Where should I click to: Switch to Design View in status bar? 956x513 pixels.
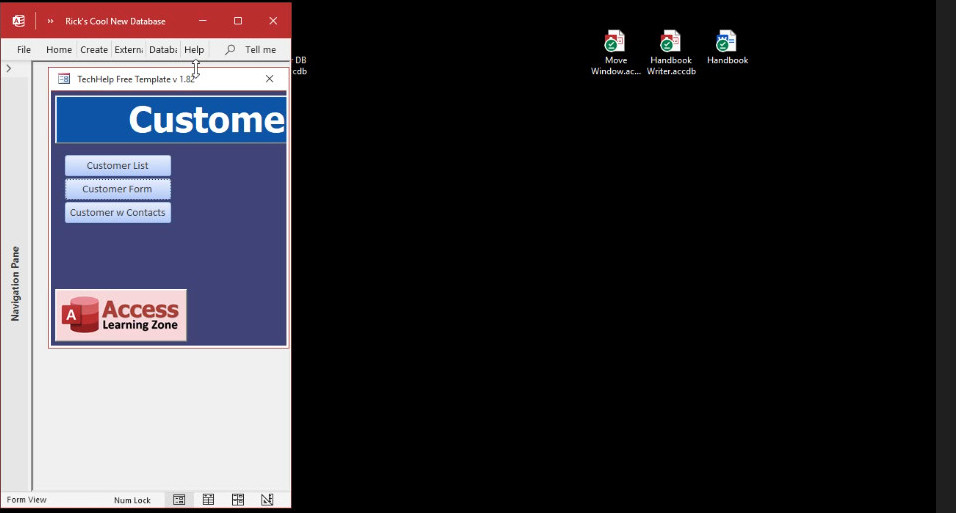[267, 499]
